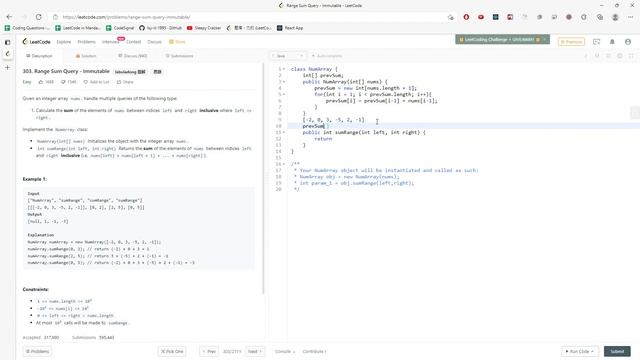This screenshot has height=360, width=640.
Task: Click the LeetCode logo
Action: coord(36,42)
